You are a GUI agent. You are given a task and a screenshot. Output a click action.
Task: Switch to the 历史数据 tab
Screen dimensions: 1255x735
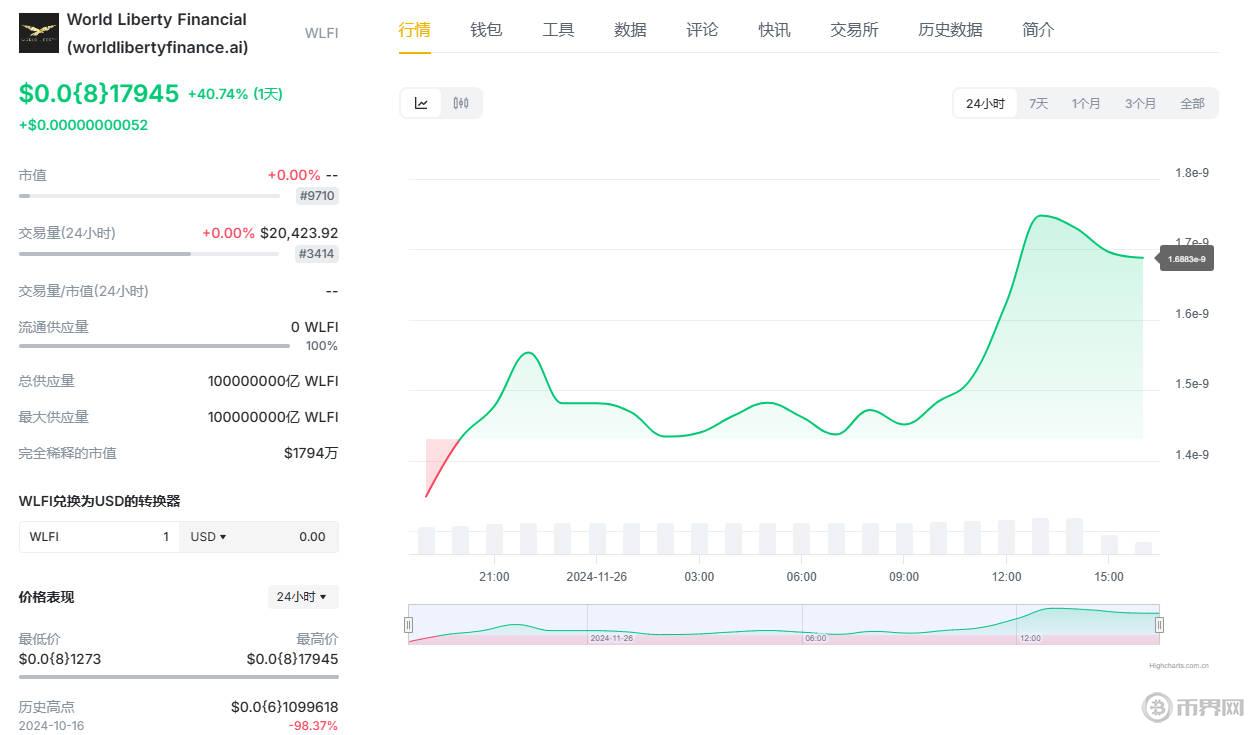click(950, 30)
